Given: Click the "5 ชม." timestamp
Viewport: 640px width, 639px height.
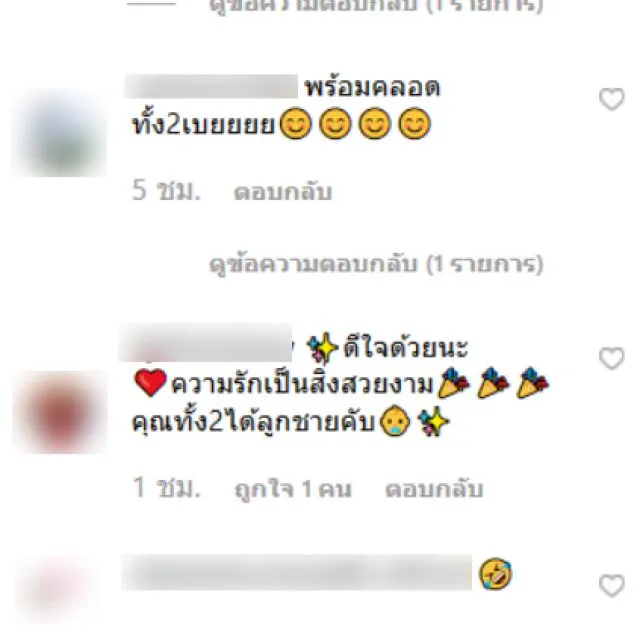Looking at the screenshot, I should (x=166, y=191).
